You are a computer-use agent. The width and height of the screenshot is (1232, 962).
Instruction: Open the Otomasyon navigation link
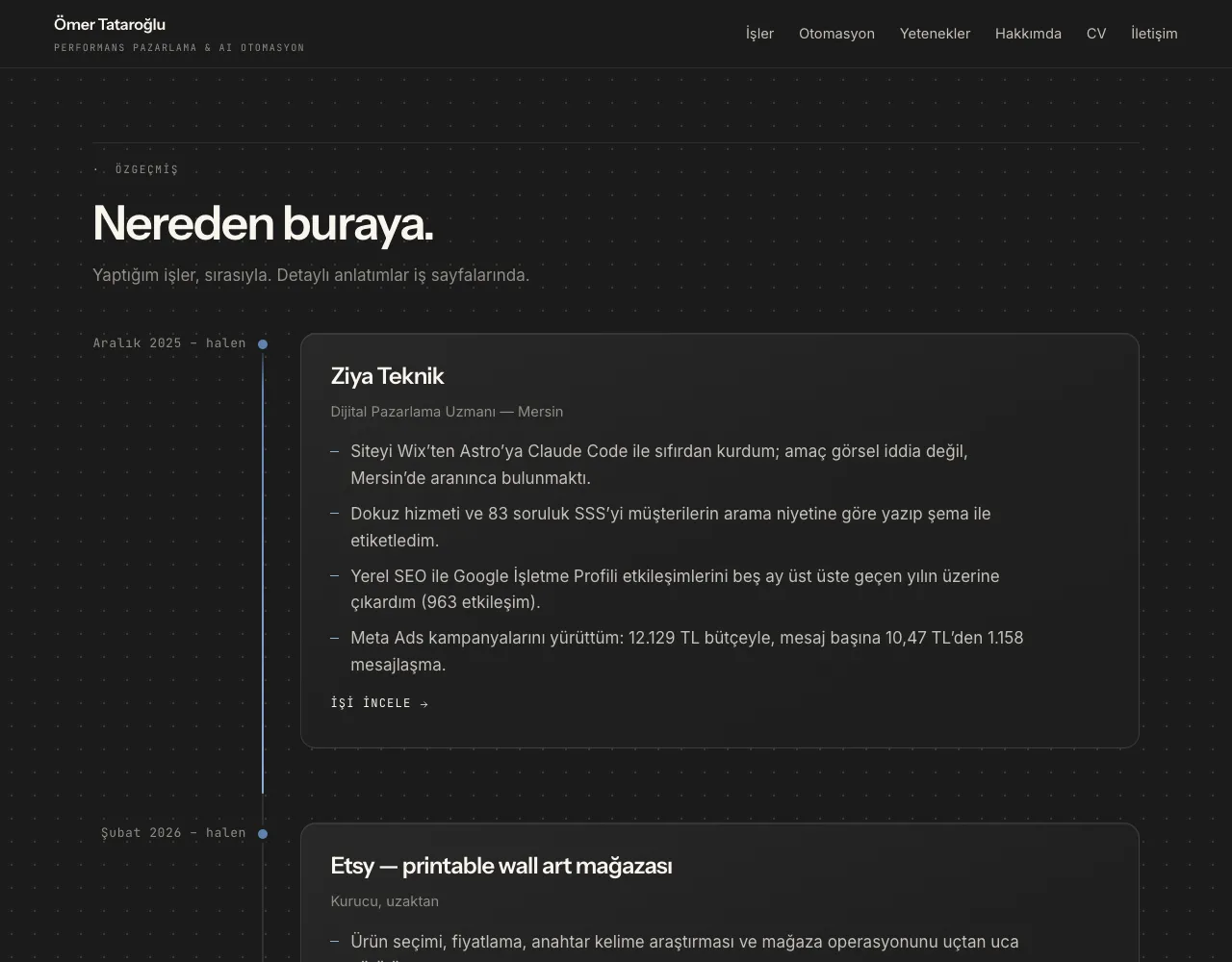click(836, 34)
